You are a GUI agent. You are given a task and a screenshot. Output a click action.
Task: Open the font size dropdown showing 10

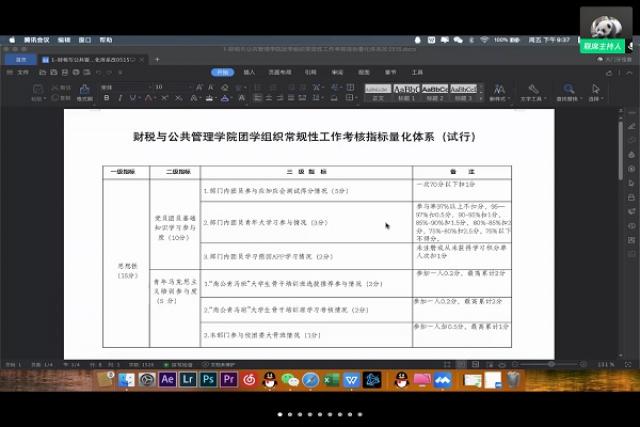pyautogui.click(x=190, y=87)
